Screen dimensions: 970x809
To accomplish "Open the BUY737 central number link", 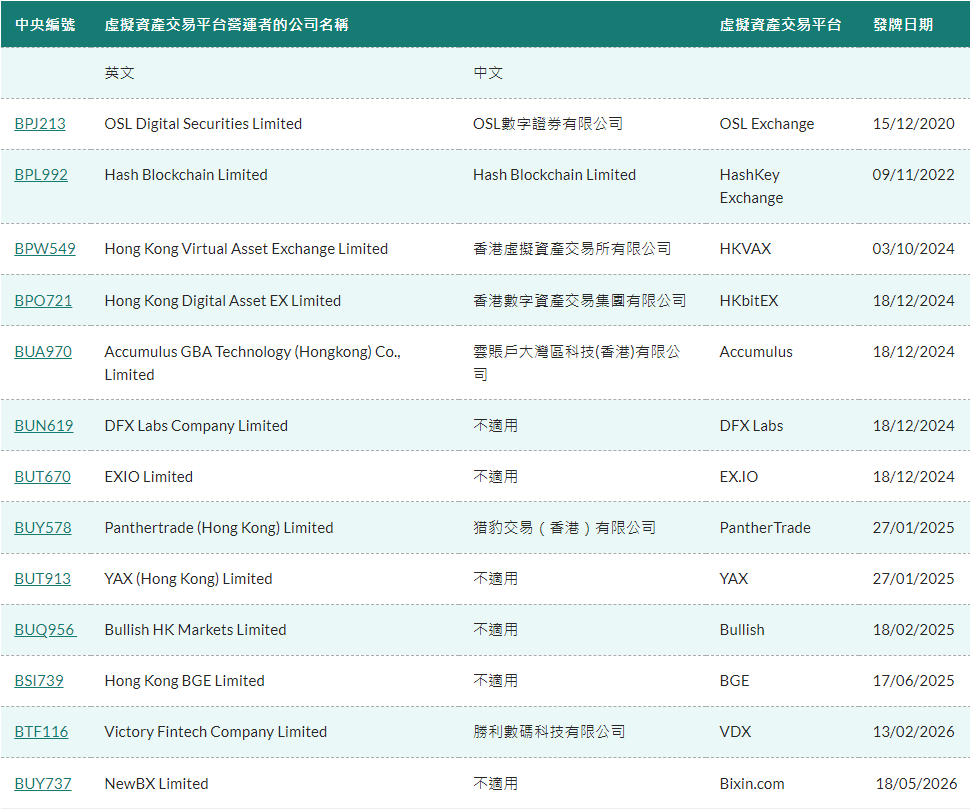I will 43,784.
